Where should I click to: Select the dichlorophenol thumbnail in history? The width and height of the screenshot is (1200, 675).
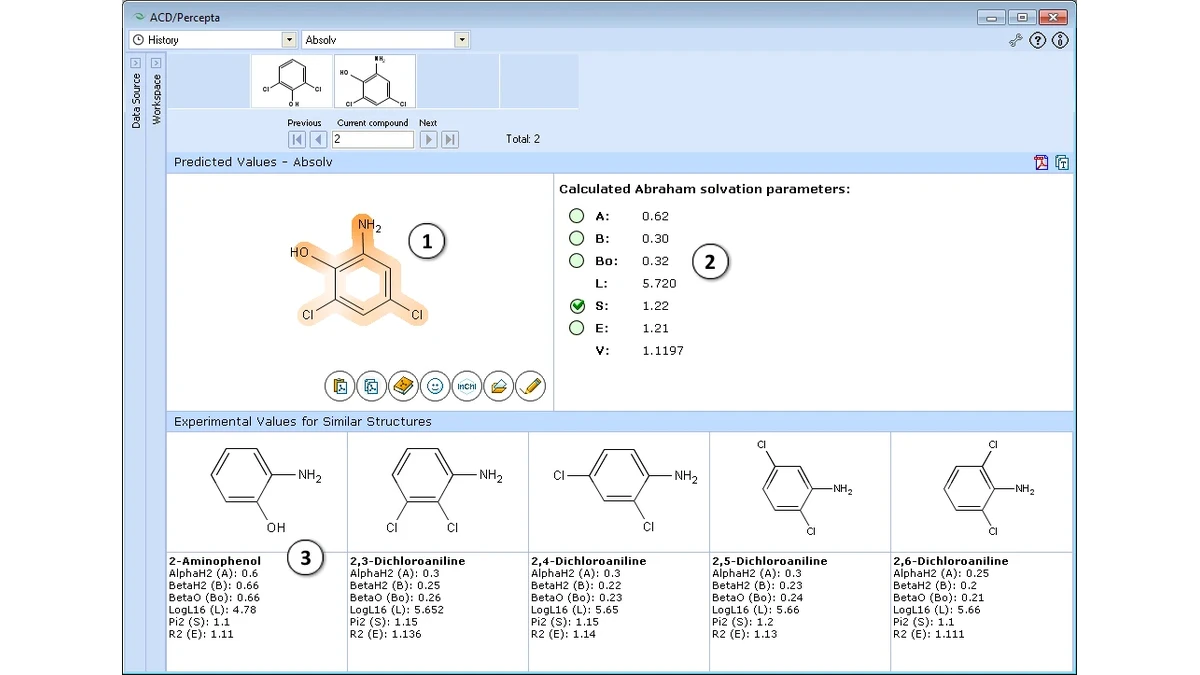click(x=292, y=81)
